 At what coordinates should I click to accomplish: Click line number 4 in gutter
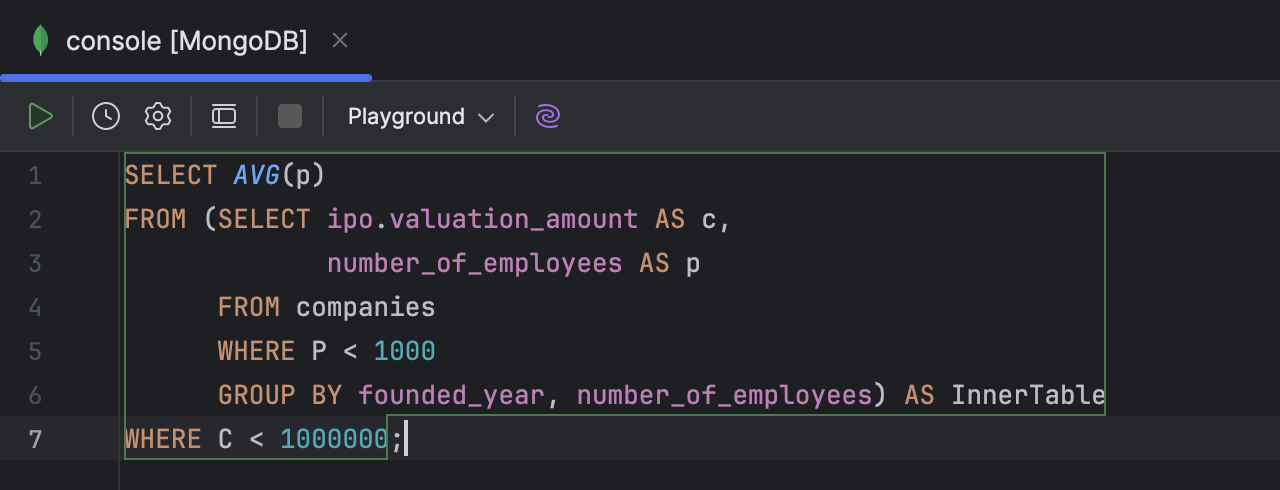coord(35,307)
